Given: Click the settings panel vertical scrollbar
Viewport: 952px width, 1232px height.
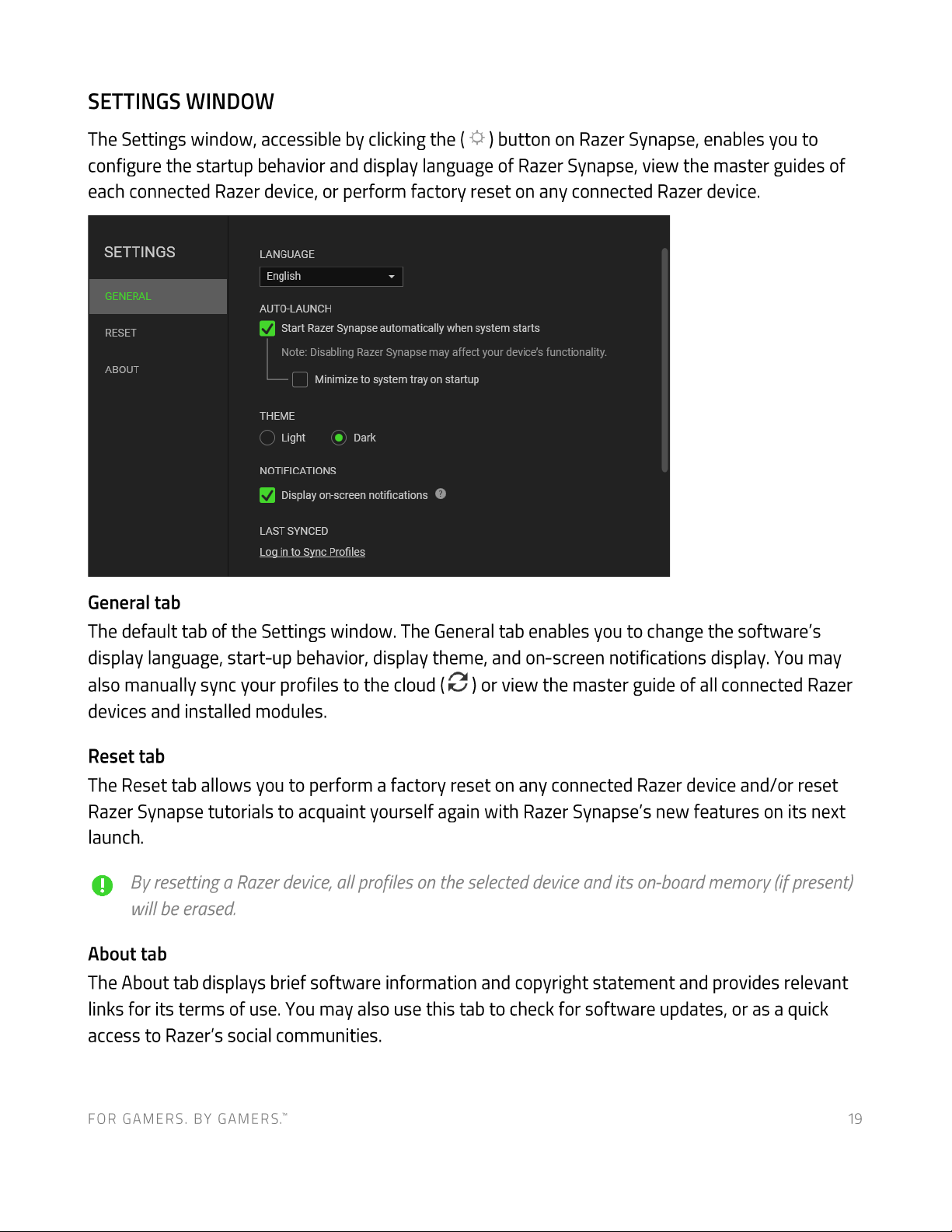Looking at the screenshot, I should [x=664, y=360].
